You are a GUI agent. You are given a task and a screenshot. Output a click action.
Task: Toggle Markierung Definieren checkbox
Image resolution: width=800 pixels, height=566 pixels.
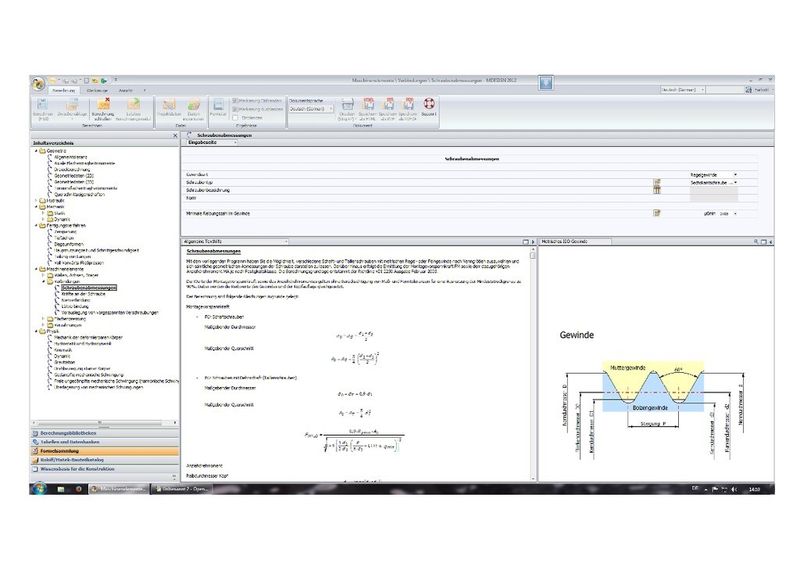[x=235, y=101]
